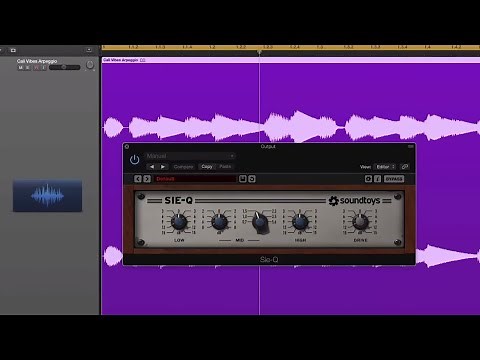Click ruler position 1.4
The height and width of the screenshot is (360, 480).
point(427,47)
